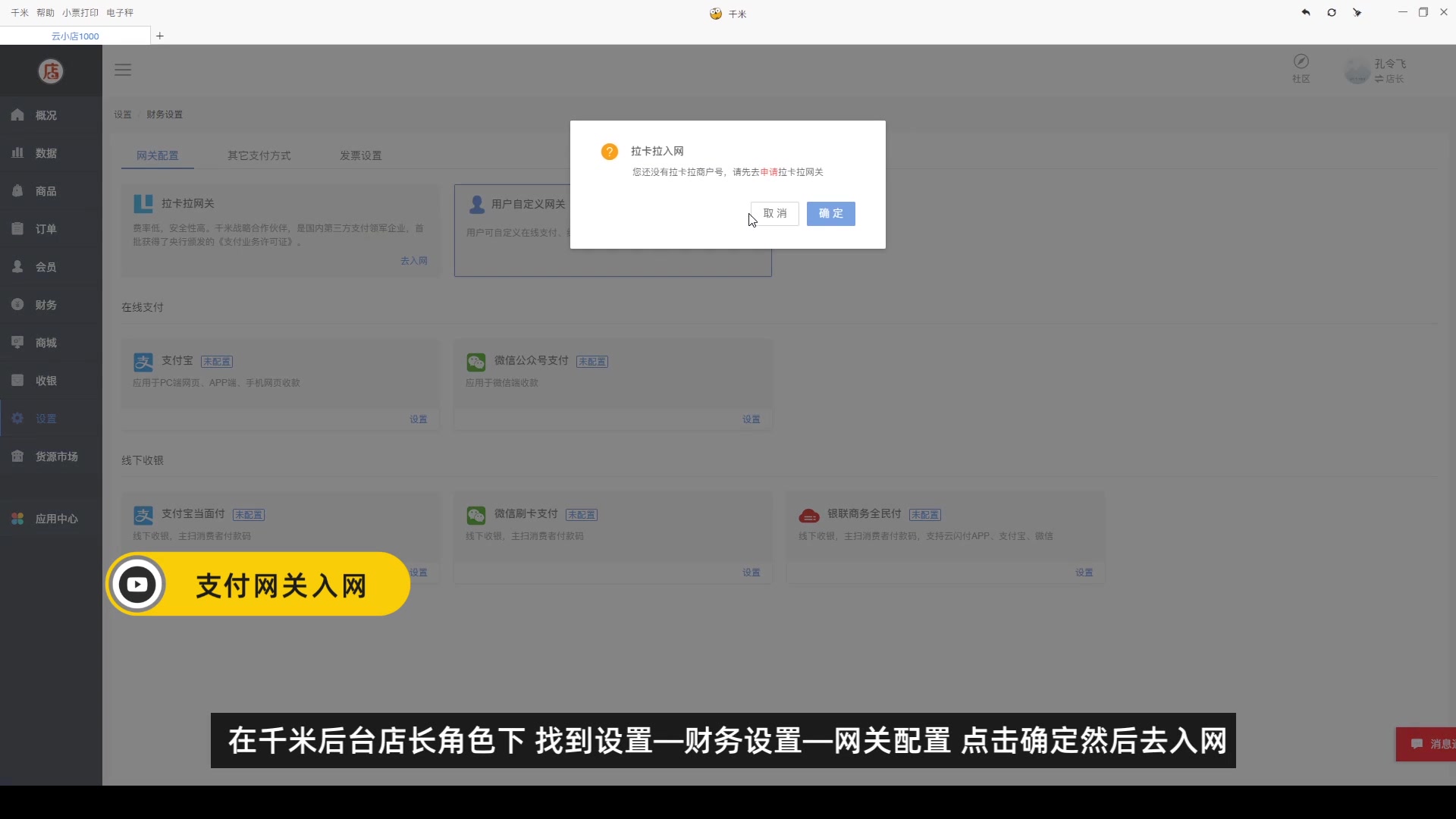Click the 拉卡拉网关 logo icon

coord(143,203)
